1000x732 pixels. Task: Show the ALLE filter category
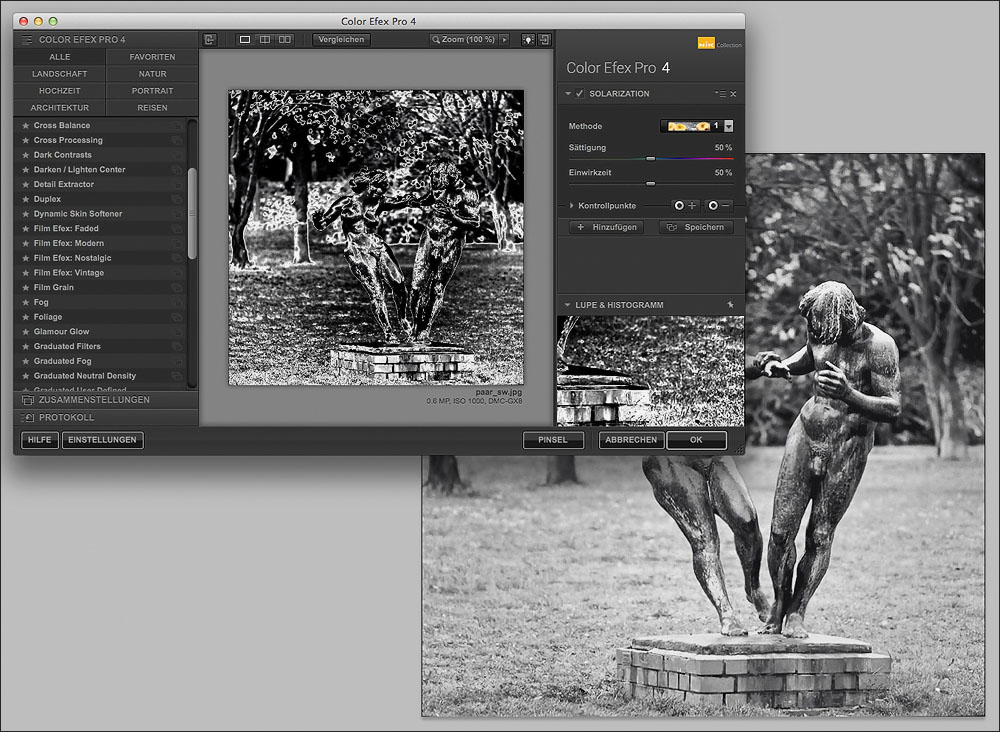(60, 57)
